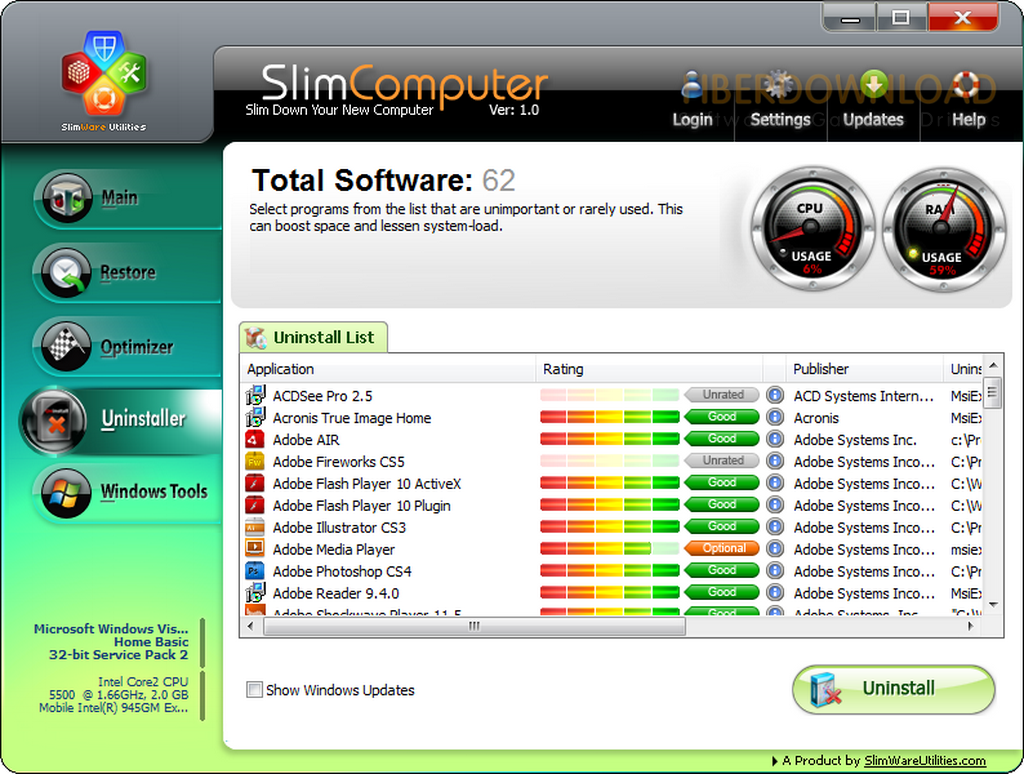1024x774 pixels.
Task: Click the info icon for Adobe Photoshop CS4
Action: (x=775, y=570)
